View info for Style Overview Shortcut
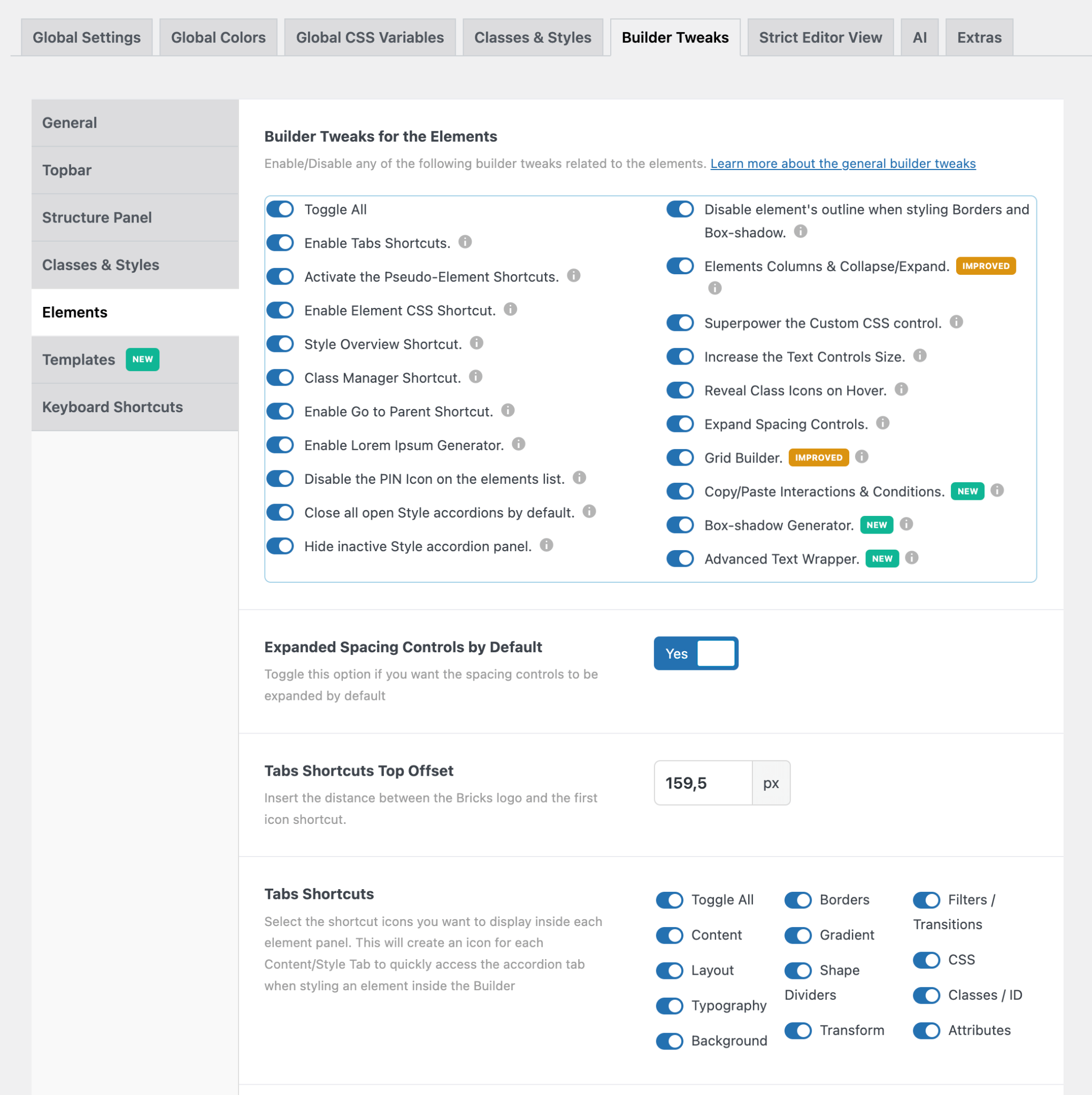 click(x=477, y=343)
